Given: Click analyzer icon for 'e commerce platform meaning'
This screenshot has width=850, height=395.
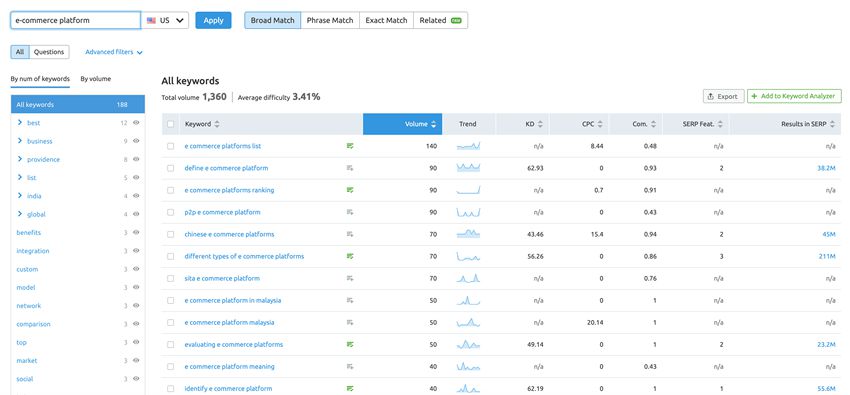Looking at the screenshot, I should 350,366.
